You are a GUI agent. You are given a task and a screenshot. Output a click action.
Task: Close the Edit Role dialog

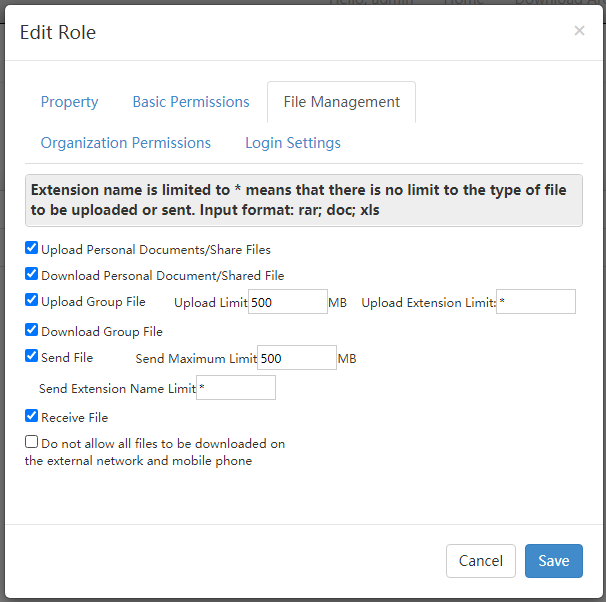click(x=579, y=31)
